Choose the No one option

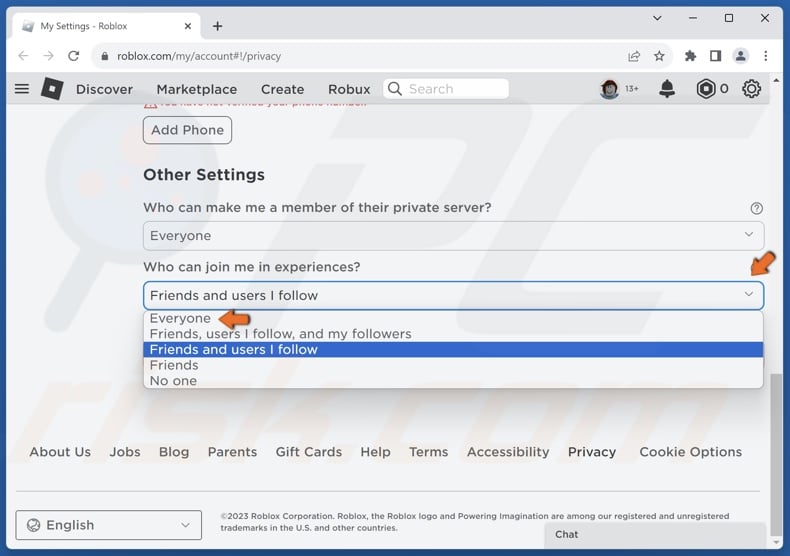tap(453, 381)
